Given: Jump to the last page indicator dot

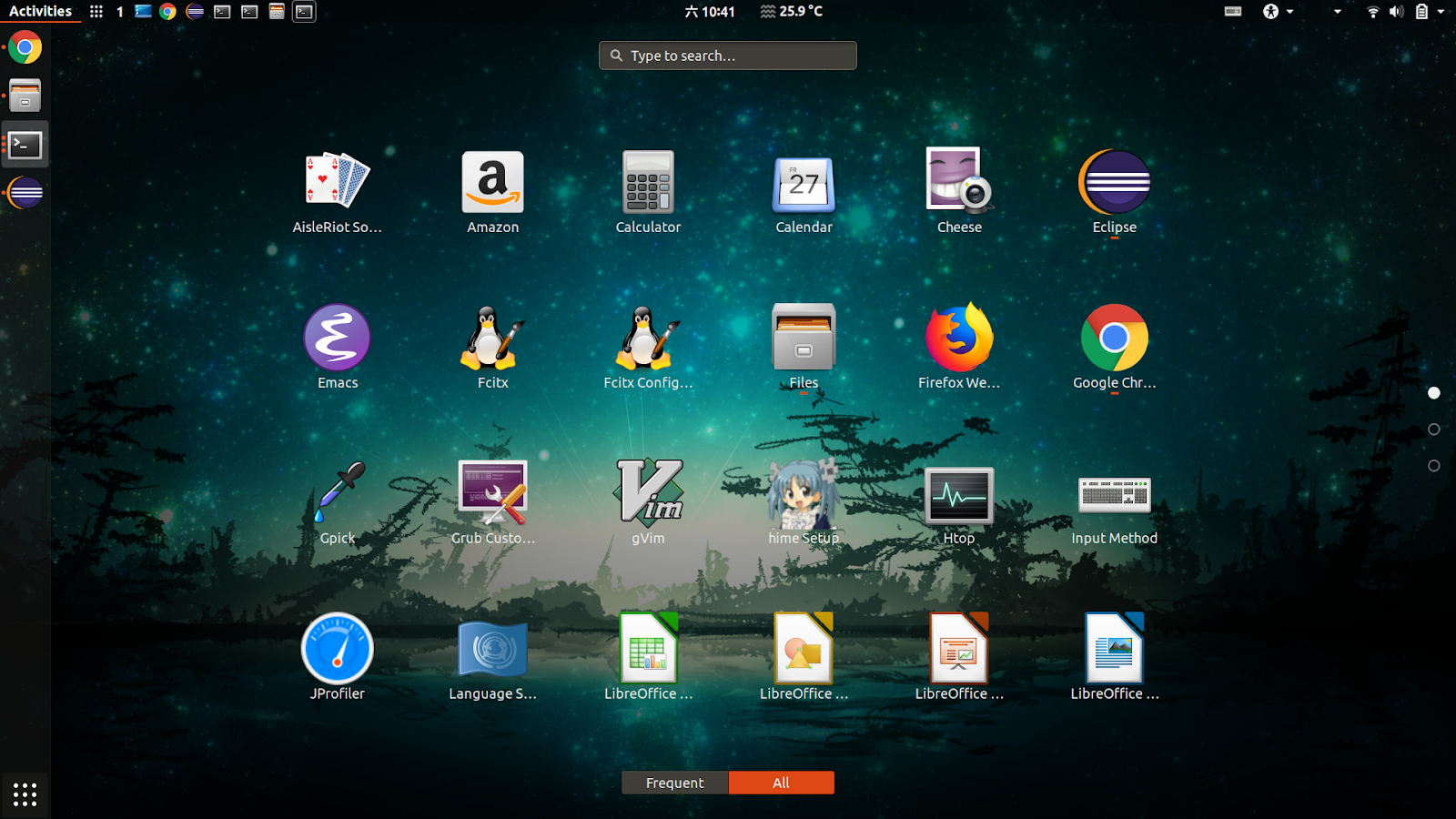Looking at the screenshot, I should pyautogui.click(x=1434, y=466).
